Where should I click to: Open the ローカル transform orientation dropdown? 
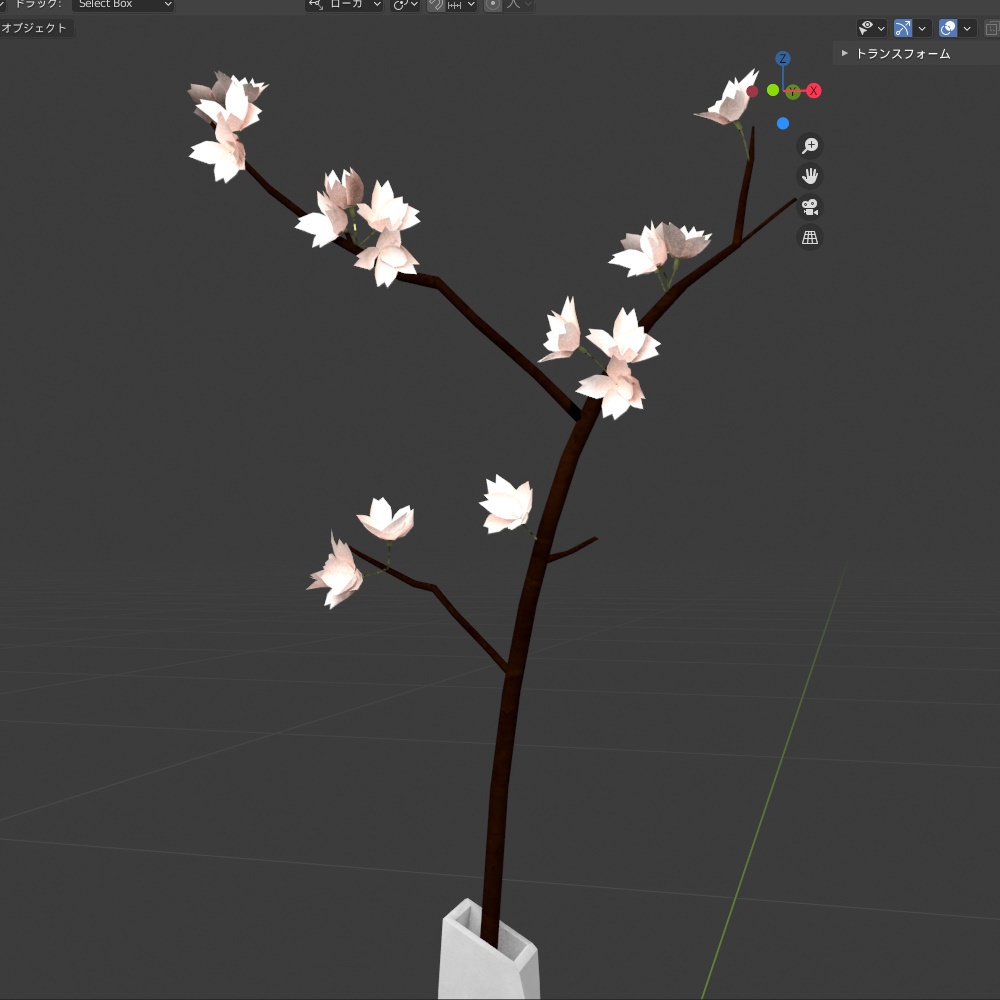tap(345, 5)
